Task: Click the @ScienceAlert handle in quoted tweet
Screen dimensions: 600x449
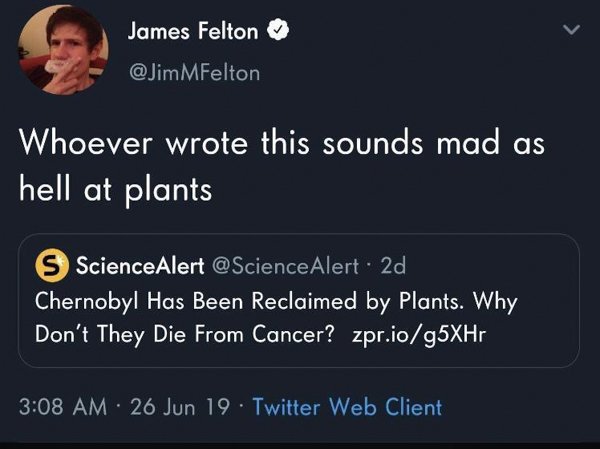Action: 285,266
